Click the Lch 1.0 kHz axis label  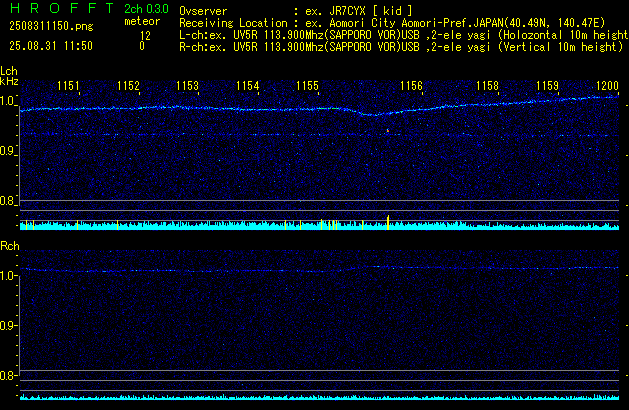(8, 101)
